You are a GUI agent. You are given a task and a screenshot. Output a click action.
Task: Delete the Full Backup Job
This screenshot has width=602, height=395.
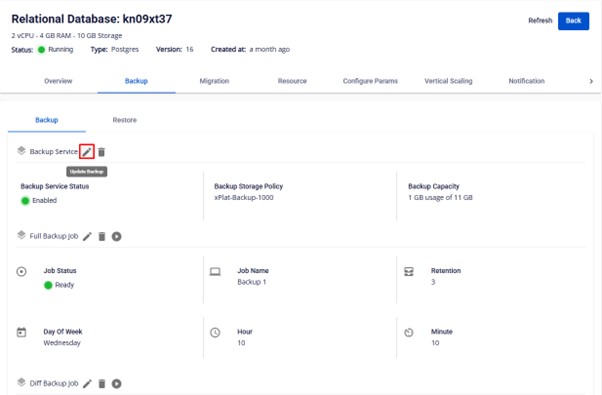point(102,236)
